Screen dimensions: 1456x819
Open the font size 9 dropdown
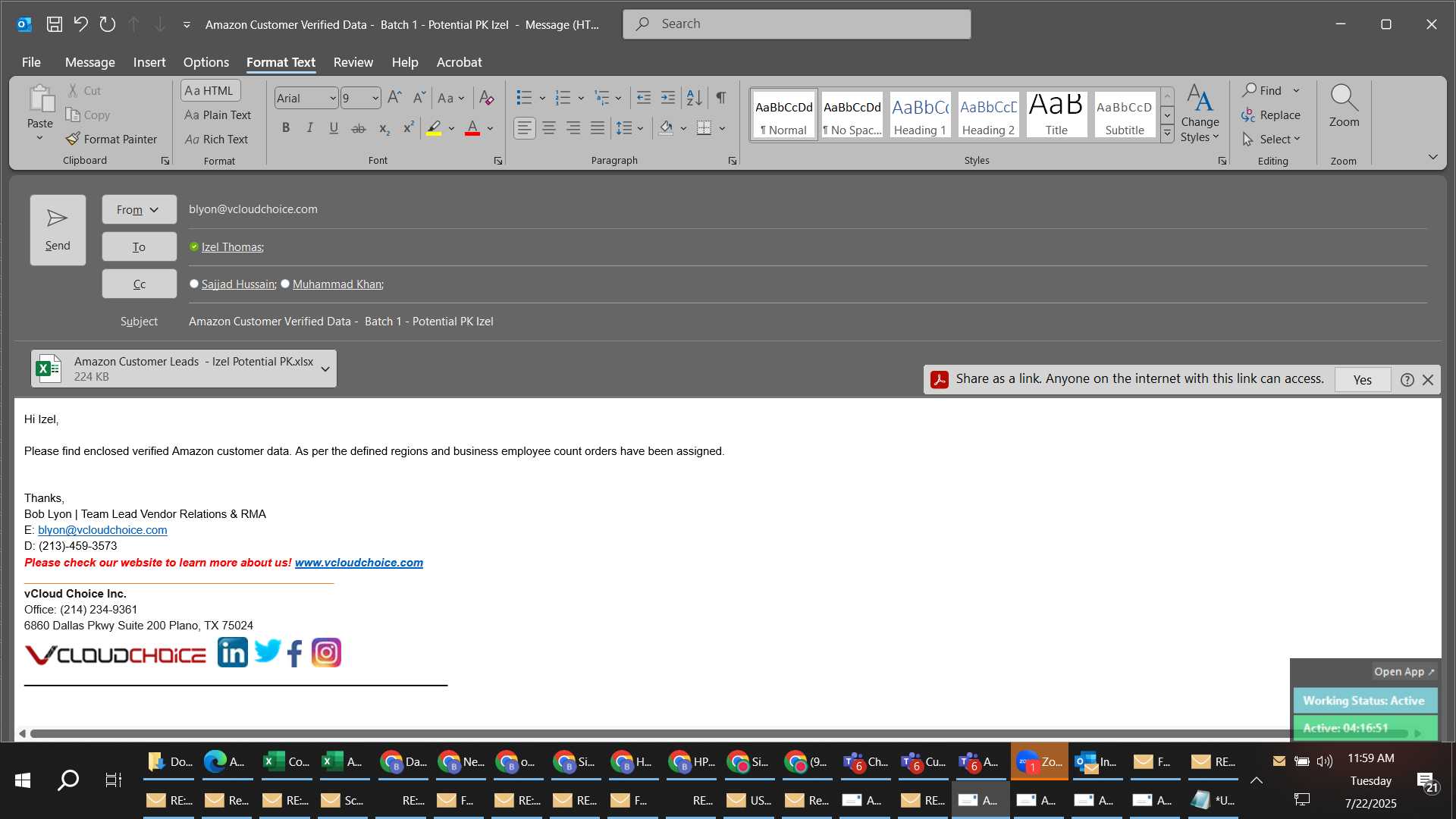tap(375, 99)
